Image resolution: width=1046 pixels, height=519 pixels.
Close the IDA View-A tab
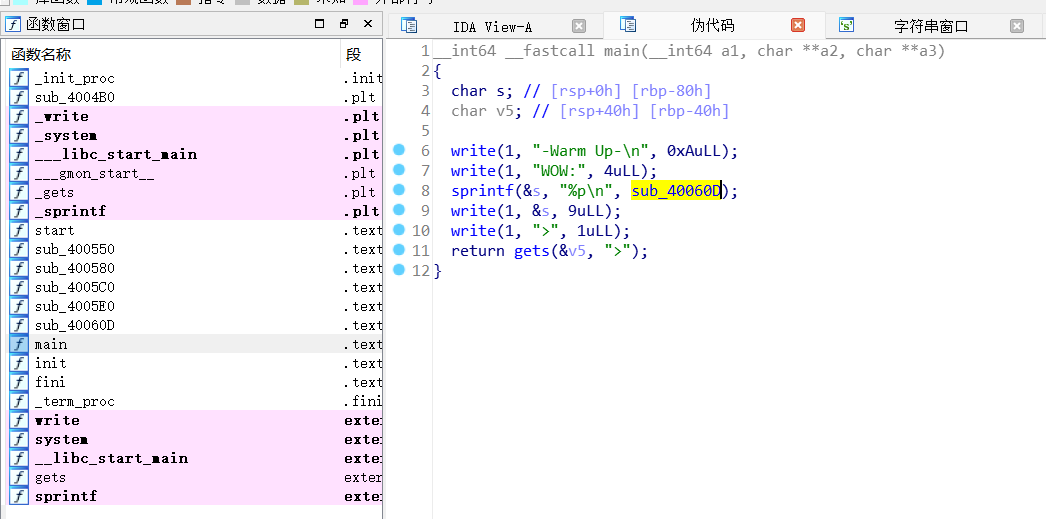pos(579,26)
